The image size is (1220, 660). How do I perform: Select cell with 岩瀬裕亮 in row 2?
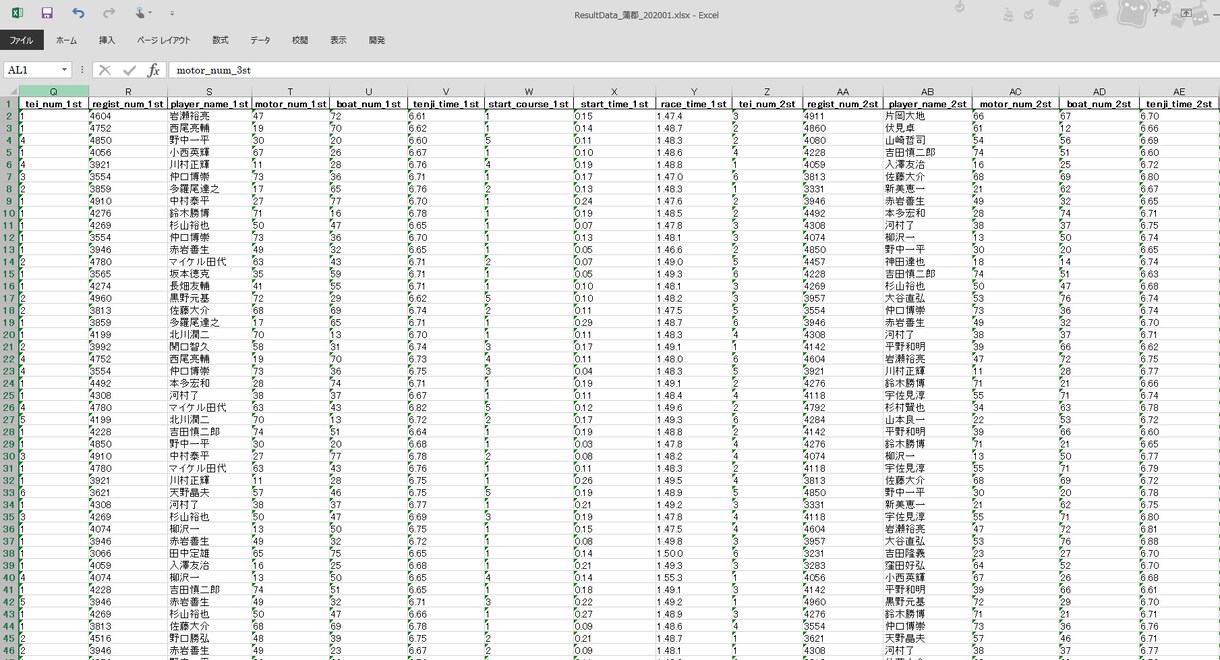[x=209, y=116]
